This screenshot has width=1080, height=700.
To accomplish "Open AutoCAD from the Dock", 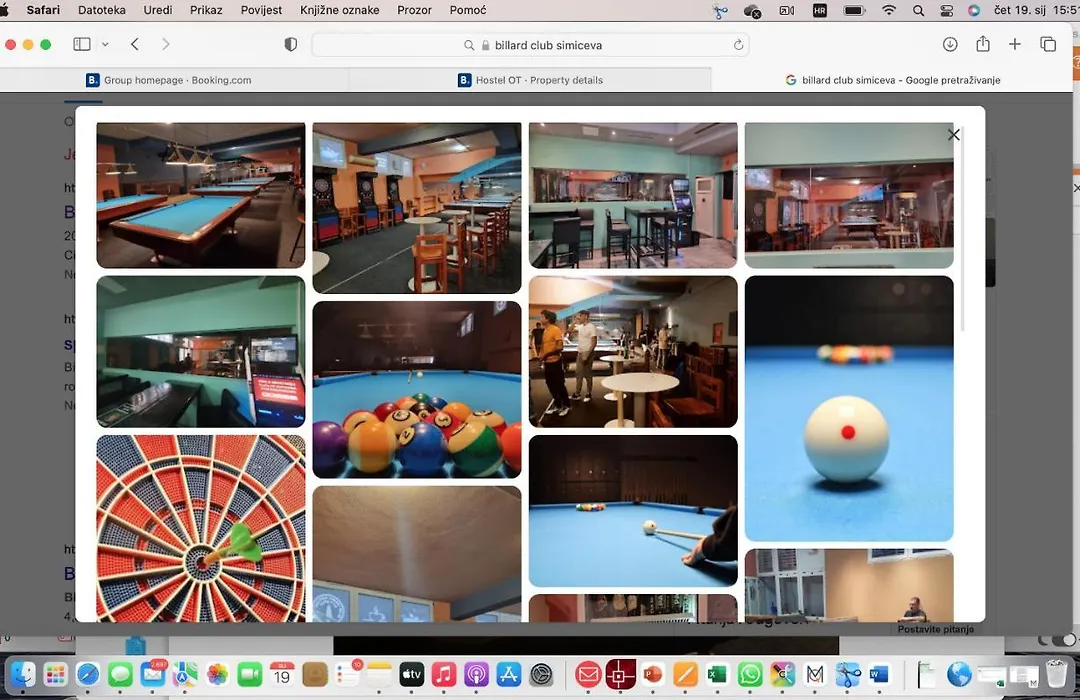I will click(x=619, y=674).
